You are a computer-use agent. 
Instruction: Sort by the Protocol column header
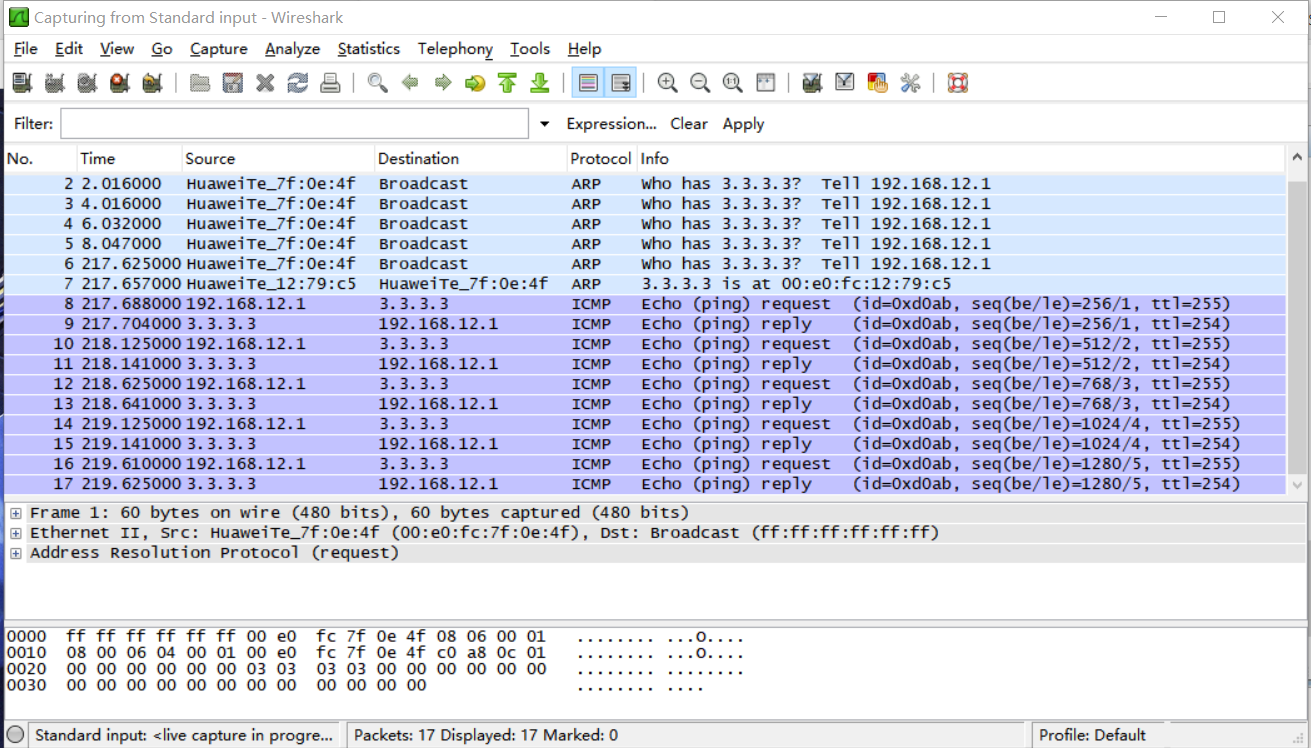pos(601,158)
